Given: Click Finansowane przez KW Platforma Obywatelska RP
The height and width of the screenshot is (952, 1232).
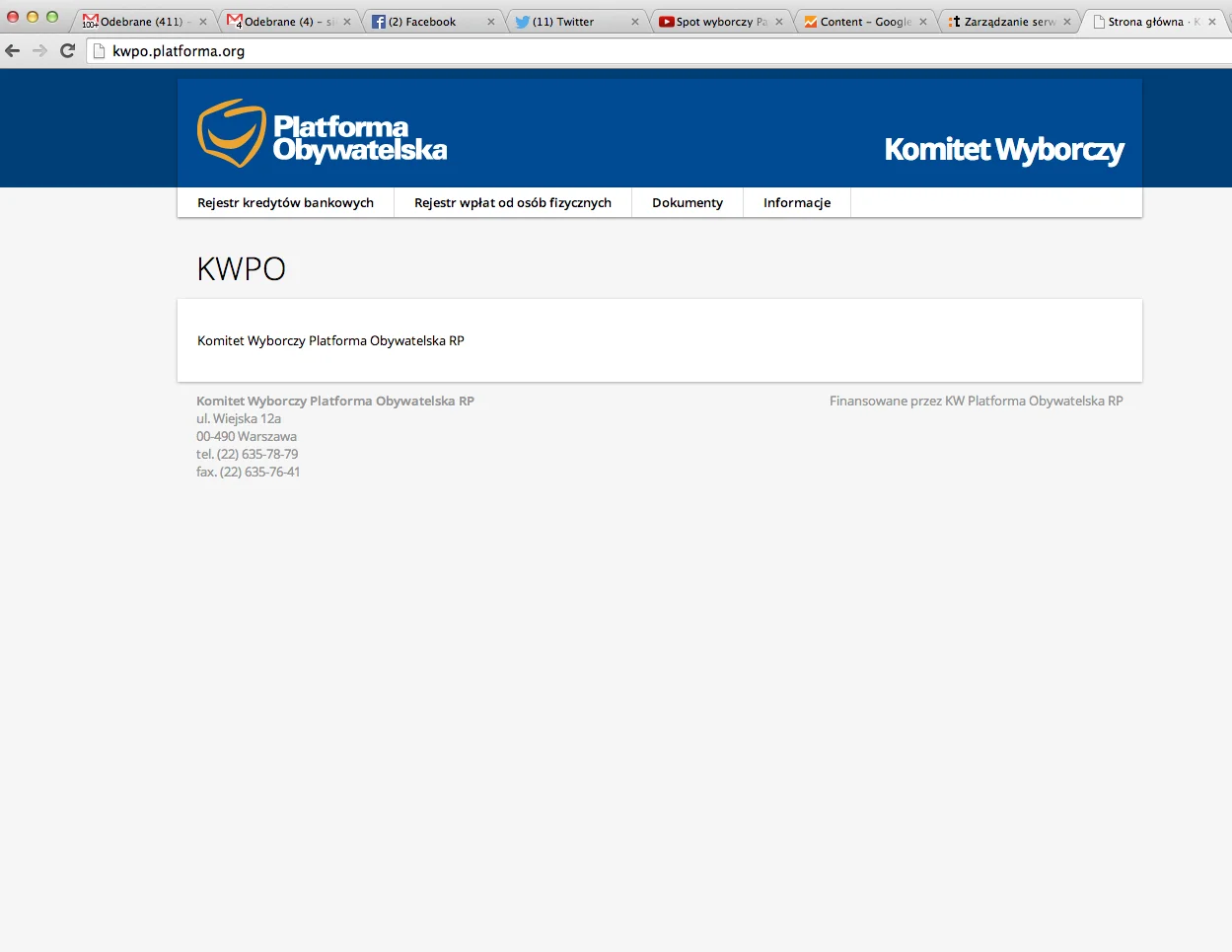Looking at the screenshot, I should coord(977,401).
